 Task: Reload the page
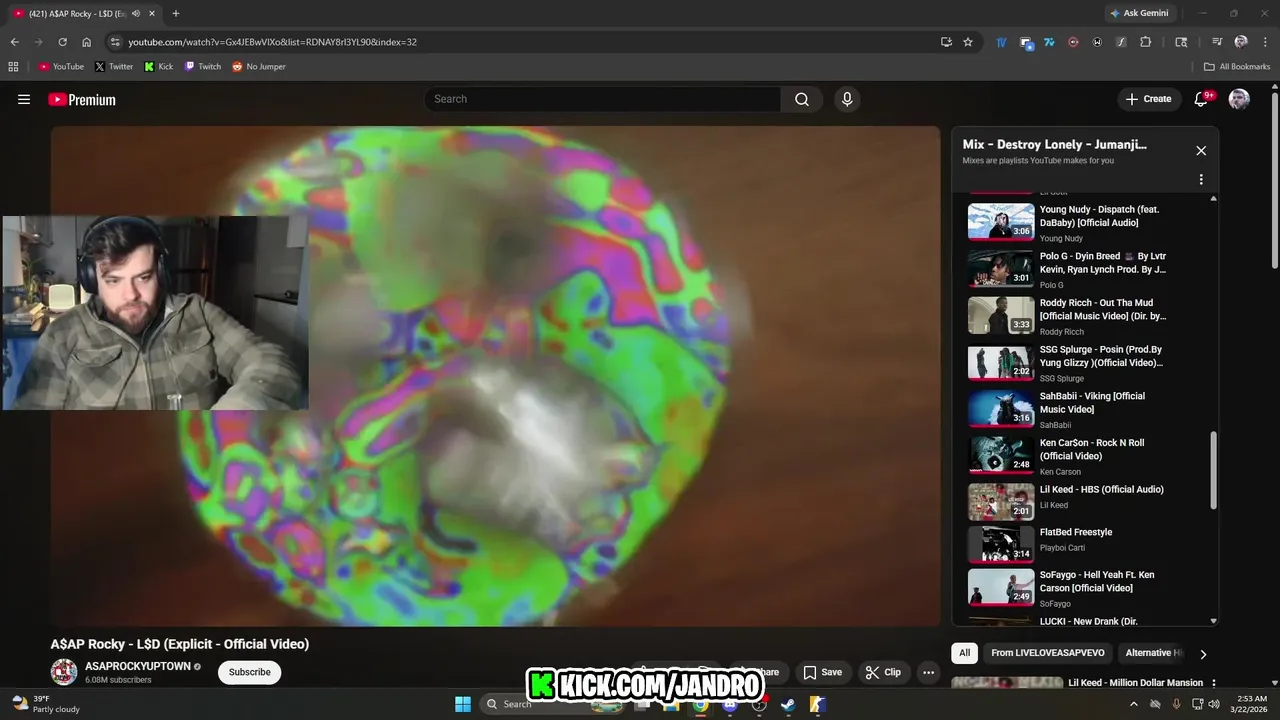pyautogui.click(x=62, y=42)
